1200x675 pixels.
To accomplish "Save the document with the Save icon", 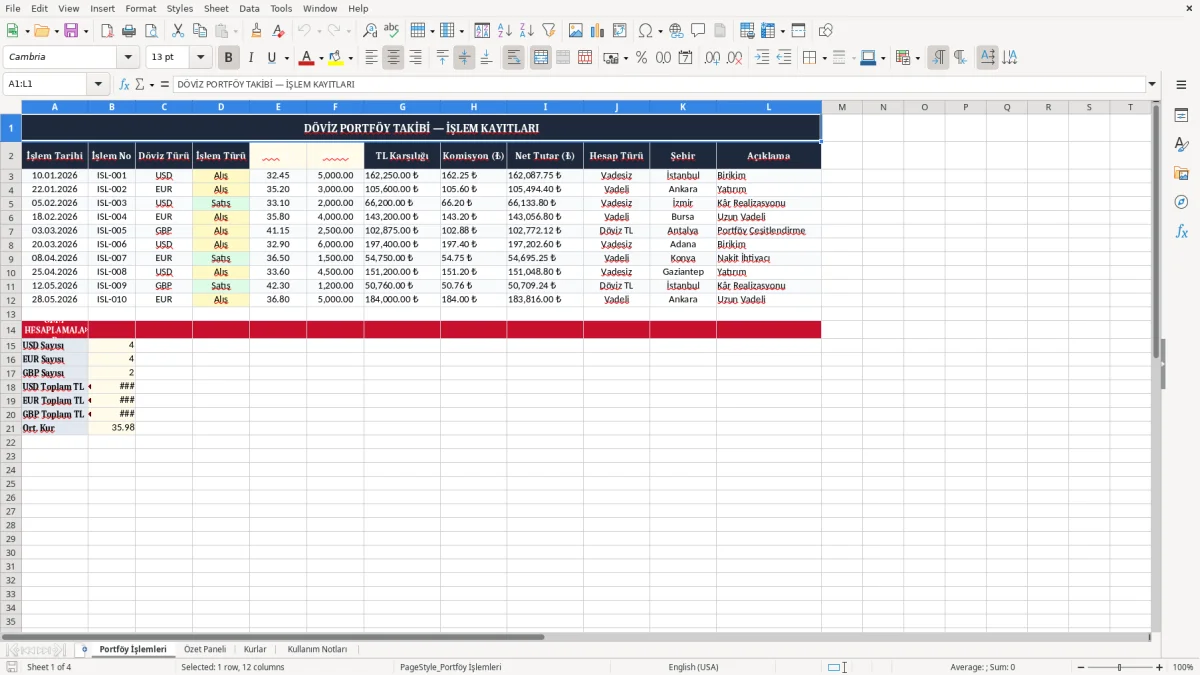I will 71,31.
